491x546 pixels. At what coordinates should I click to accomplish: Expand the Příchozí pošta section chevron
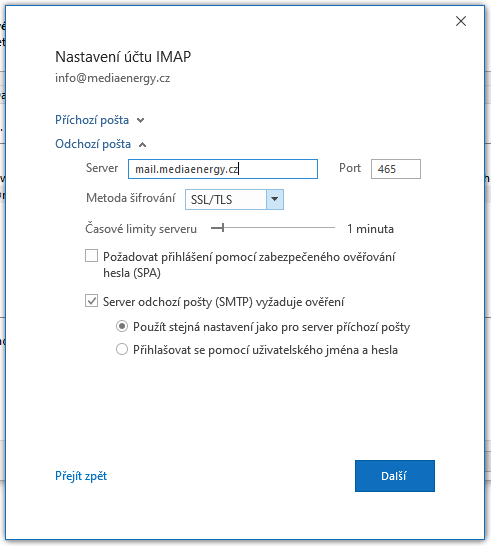pyautogui.click(x=140, y=120)
